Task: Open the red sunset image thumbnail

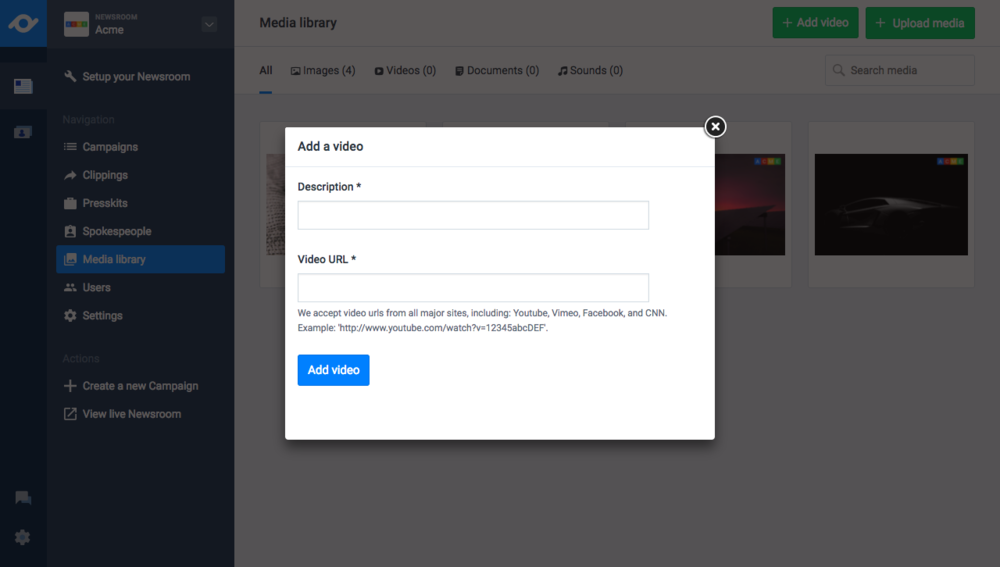Action: (x=750, y=204)
